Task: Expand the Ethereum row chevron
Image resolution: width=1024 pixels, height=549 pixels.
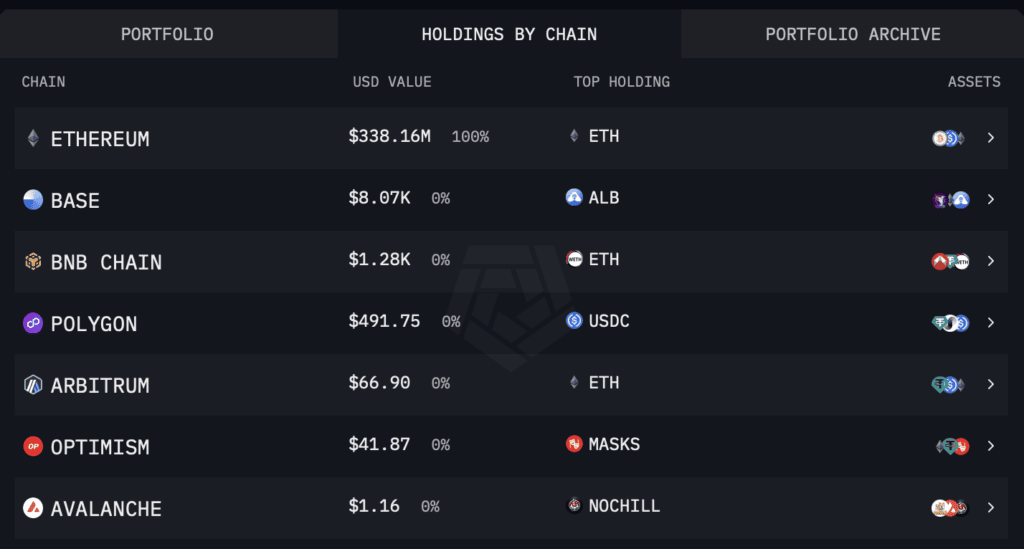Action: tap(991, 138)
